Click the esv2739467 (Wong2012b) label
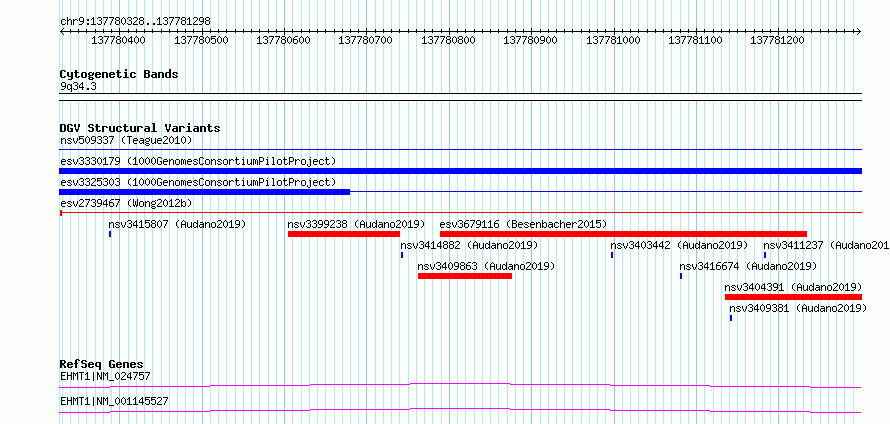 tap(126, 203)
